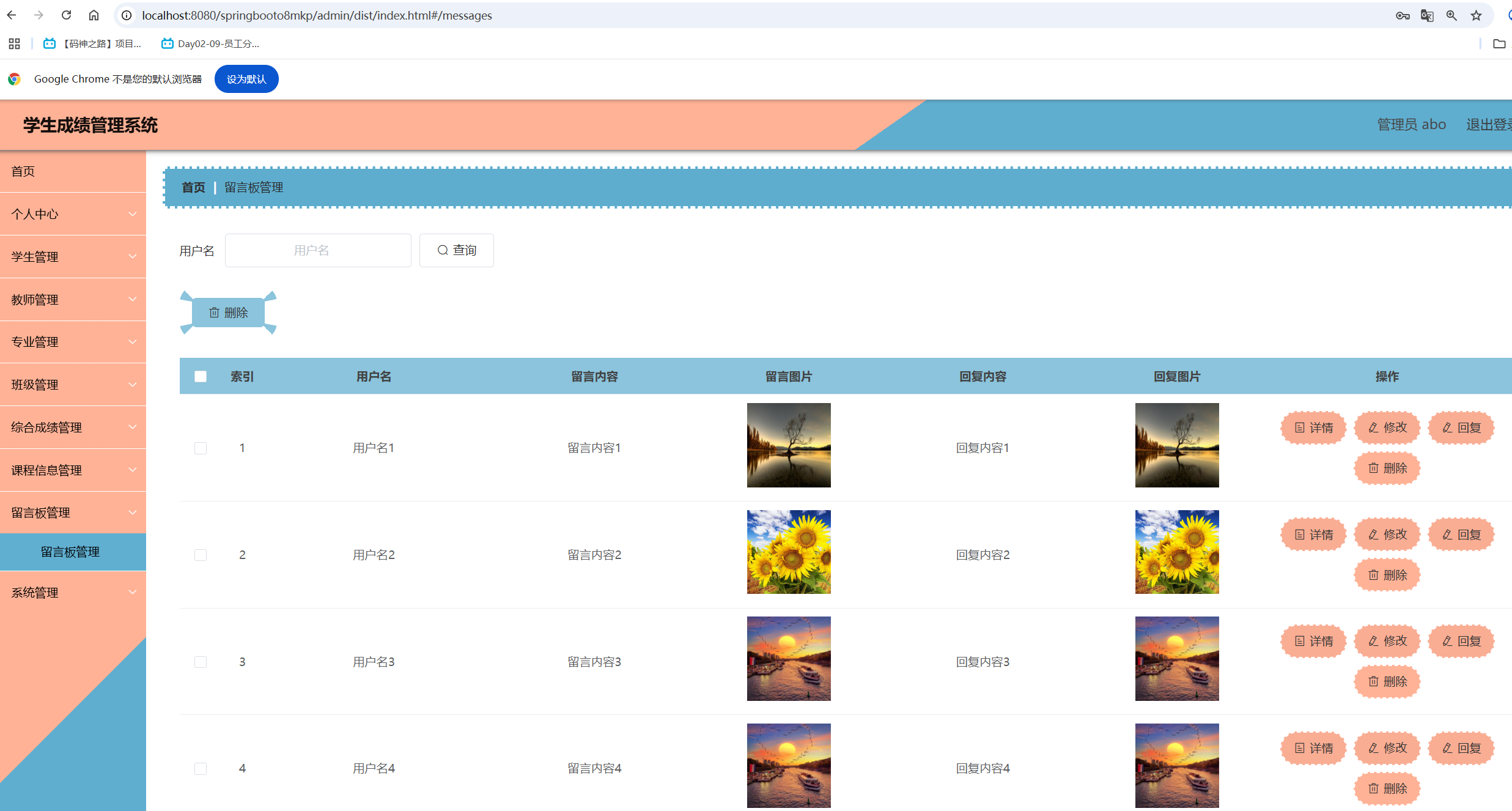Click the 用户名 search input field
The height and width of the screenshot is (811, 1512).
tap(318, 250)
